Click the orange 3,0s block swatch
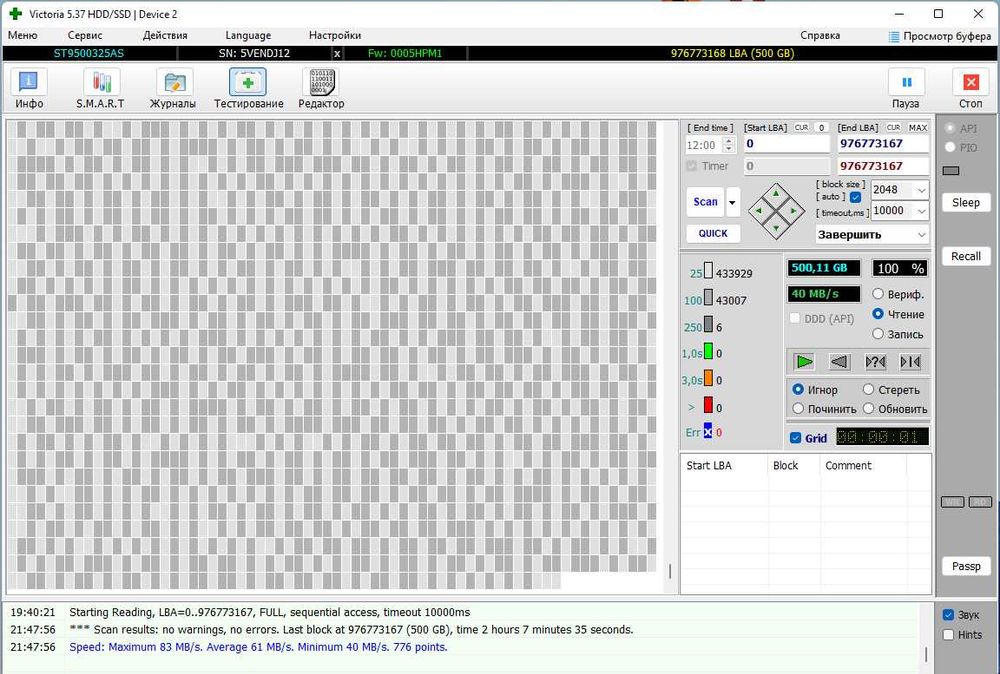 (708, 378)
